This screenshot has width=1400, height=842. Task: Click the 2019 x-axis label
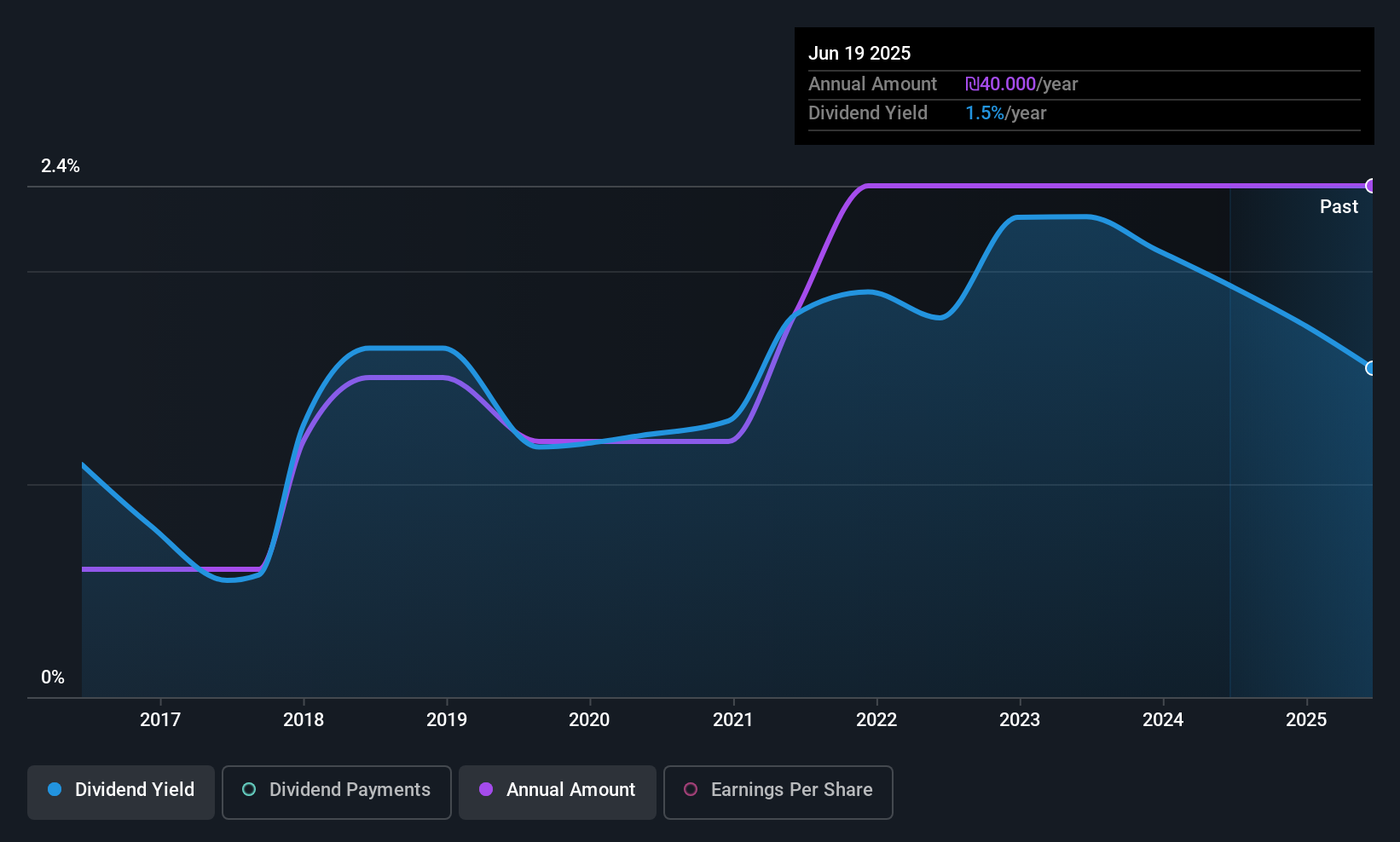click(447, 719)
